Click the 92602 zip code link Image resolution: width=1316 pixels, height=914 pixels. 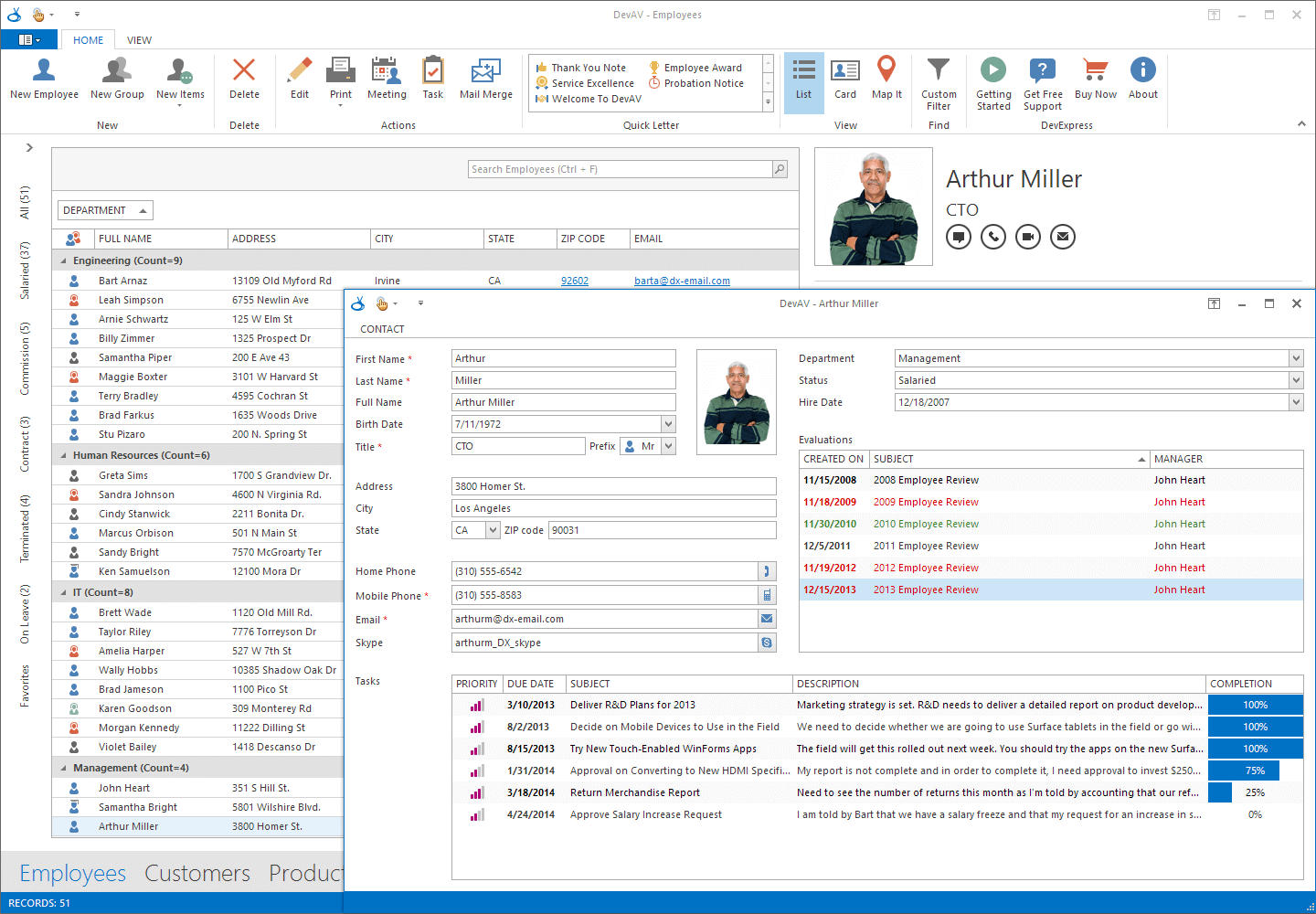(574, 281)
